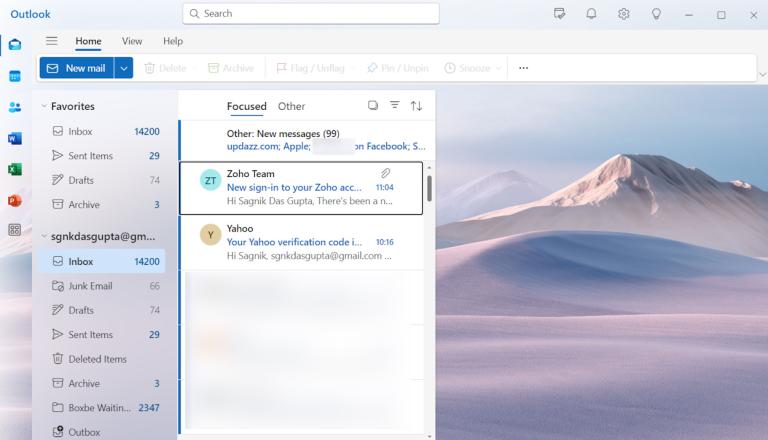The image size is (768, 440).
Task: Open the People contacts icon
Action: click(15, 107)
